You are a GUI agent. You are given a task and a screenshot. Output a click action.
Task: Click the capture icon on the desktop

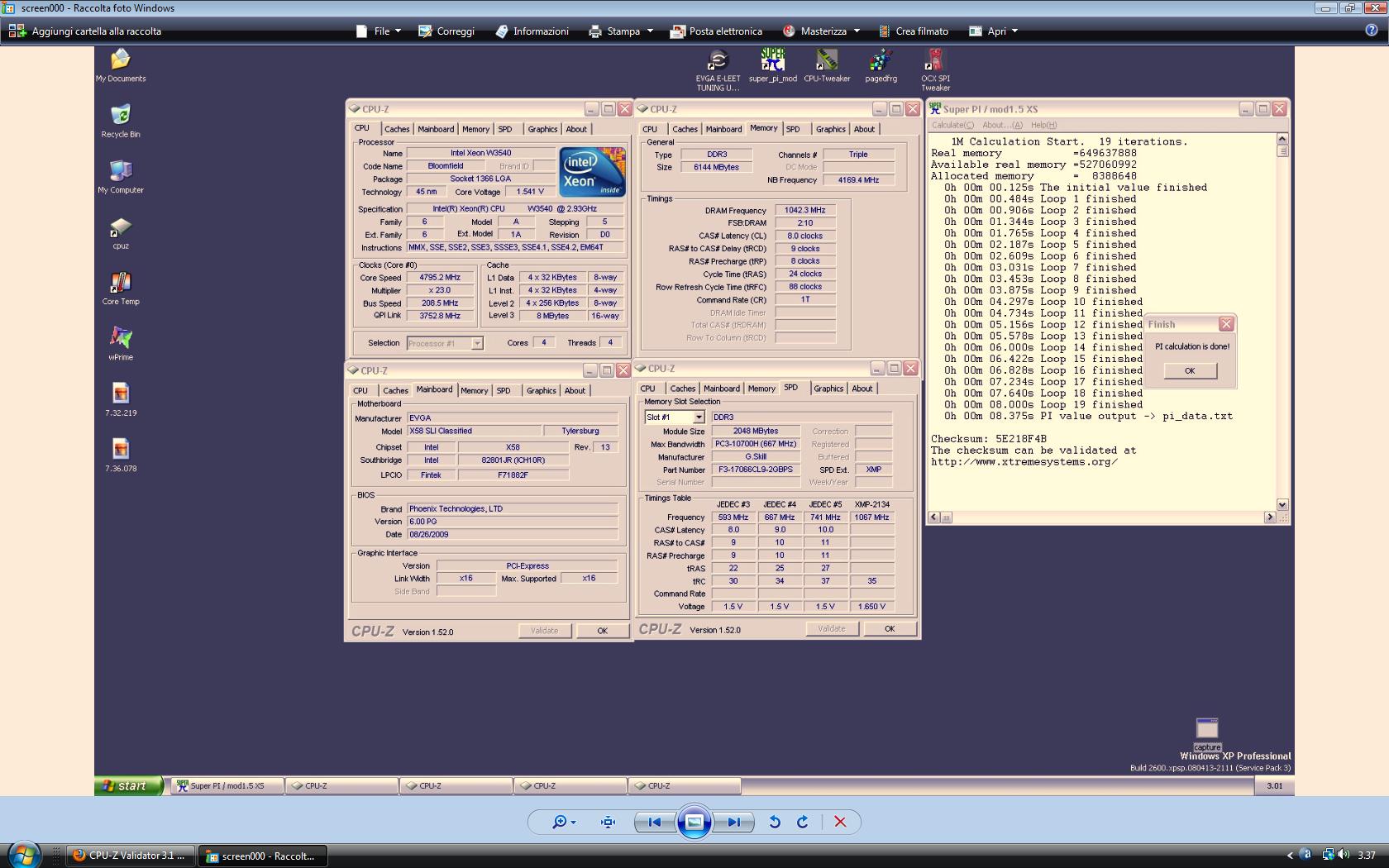(1207, 734)
